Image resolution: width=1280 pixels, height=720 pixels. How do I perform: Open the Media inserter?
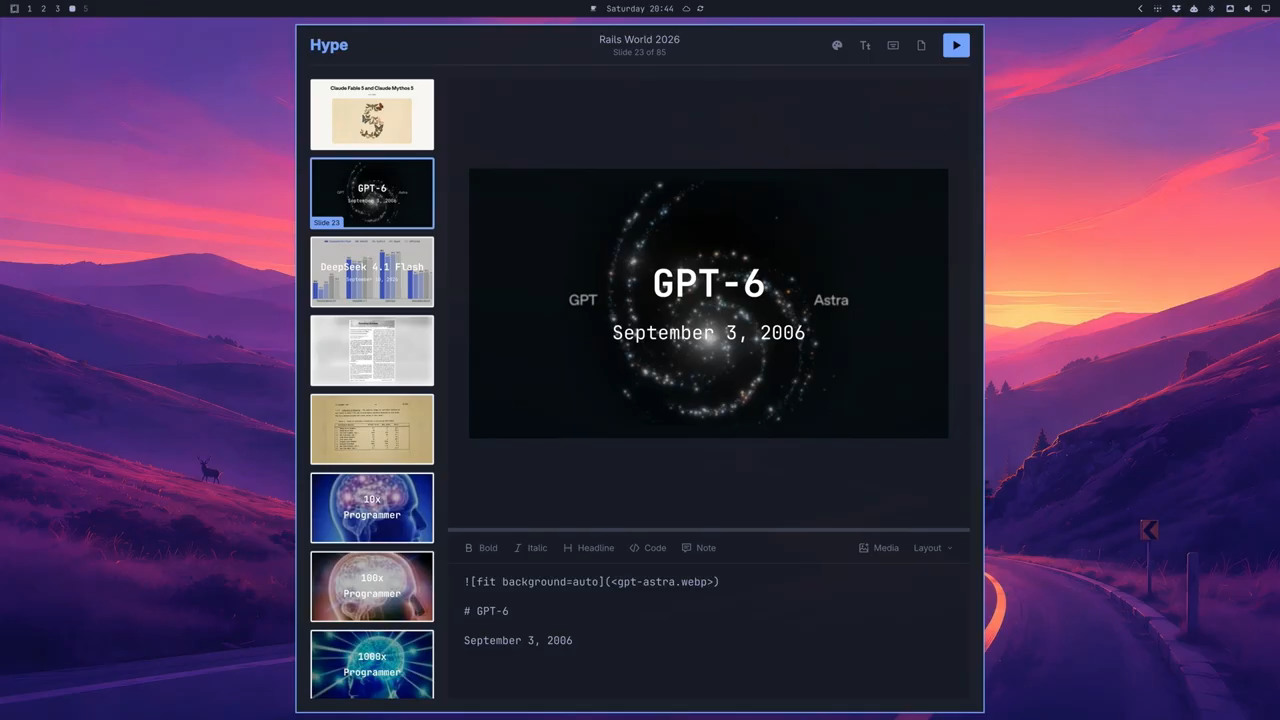tap(879, 548)
